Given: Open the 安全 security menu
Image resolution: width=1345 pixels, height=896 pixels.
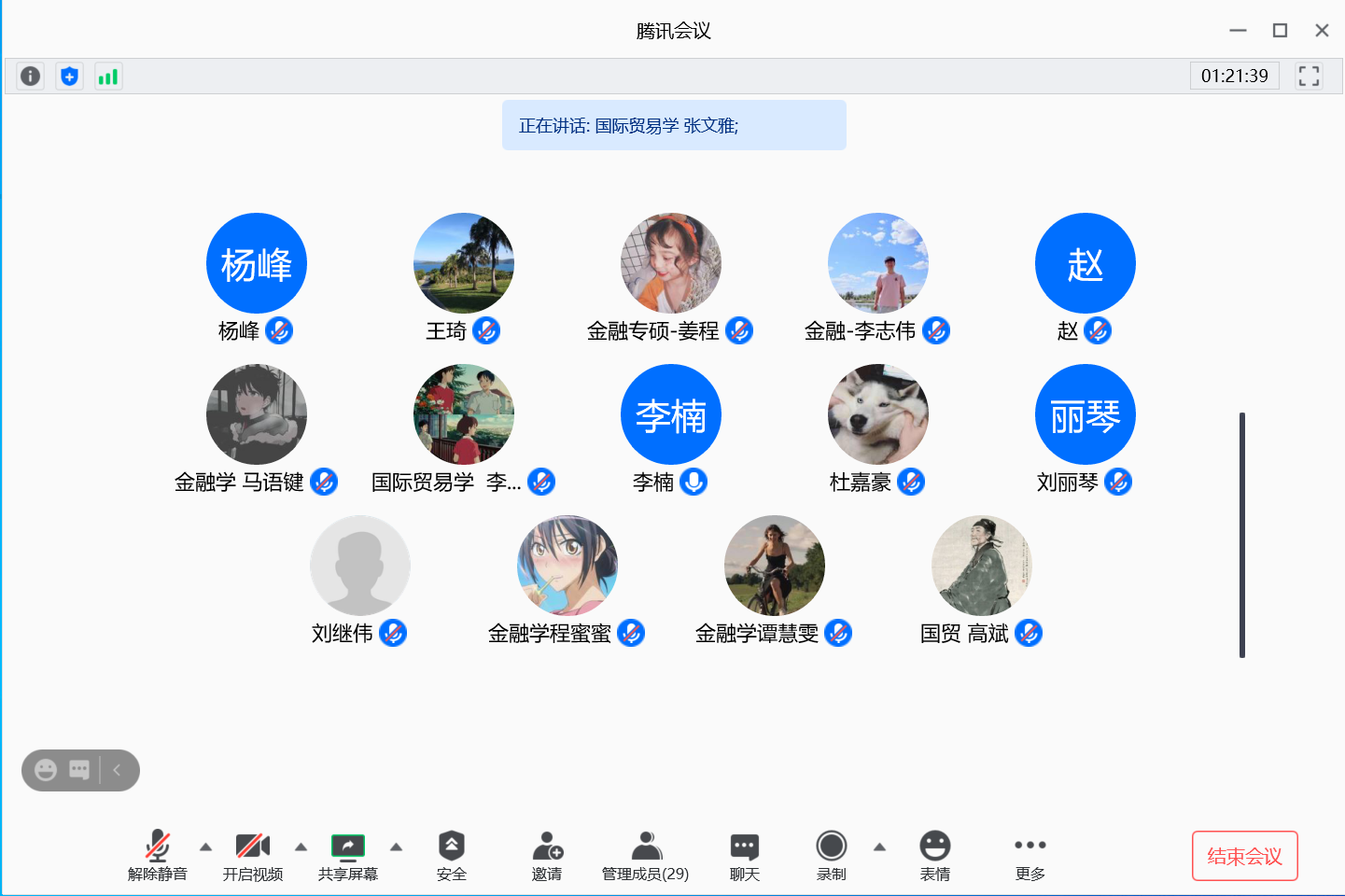Looking at the screenshot, I should pyautogui.click(x=452, y=855).
